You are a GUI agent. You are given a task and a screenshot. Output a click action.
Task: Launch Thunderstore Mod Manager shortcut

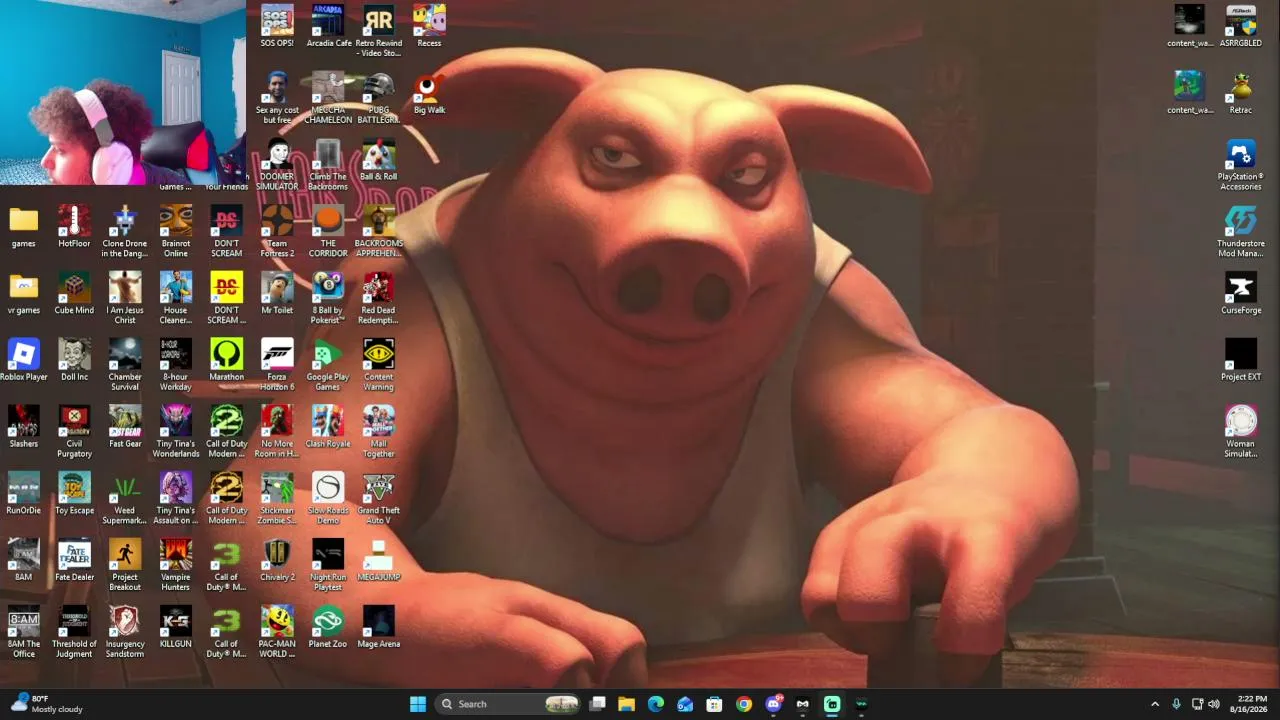[x=1240, y=232]
